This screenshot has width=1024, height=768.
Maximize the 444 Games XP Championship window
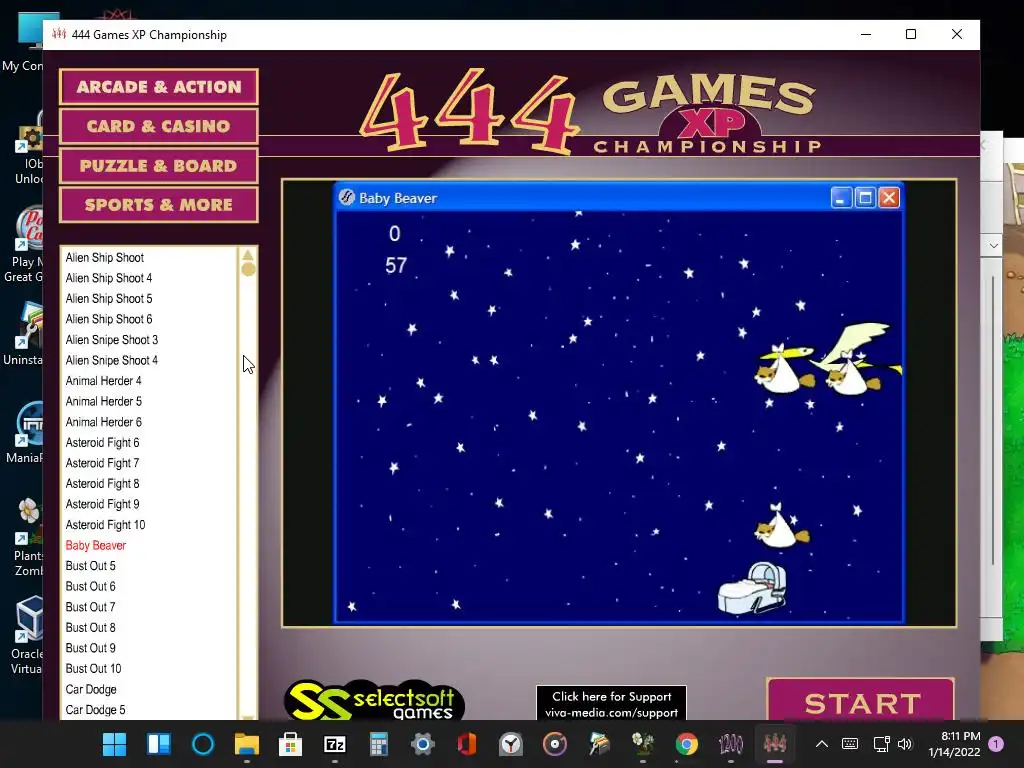pyautogui.click(x=911, y=34)
